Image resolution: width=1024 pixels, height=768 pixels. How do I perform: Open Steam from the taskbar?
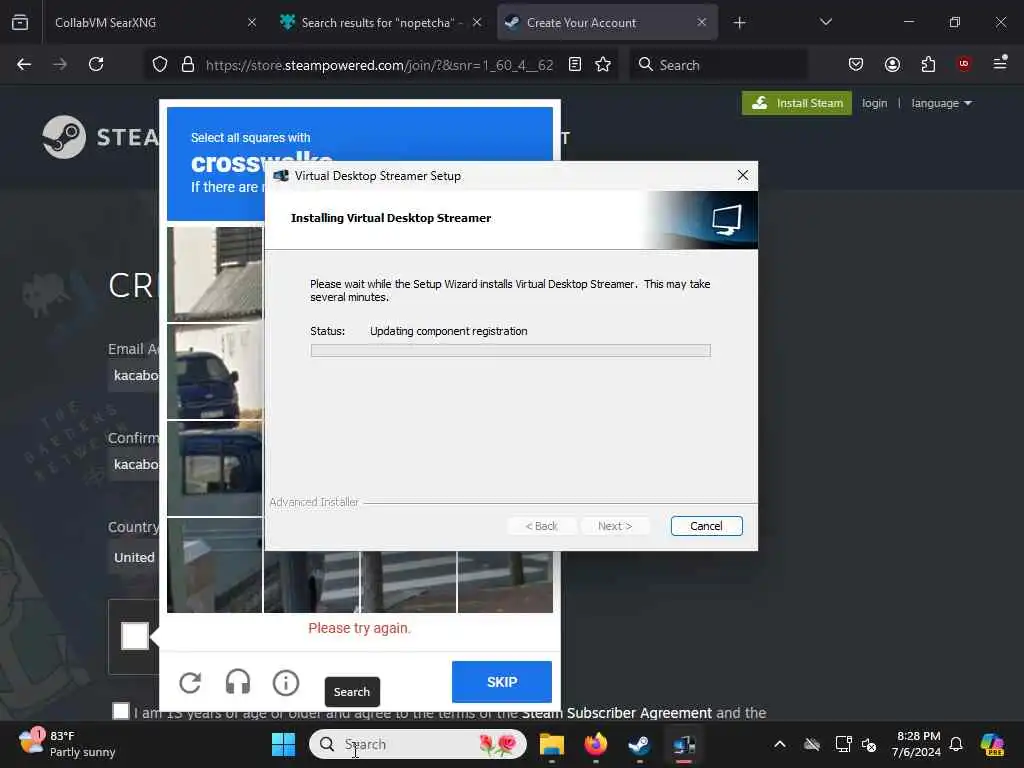pos(639,744)
